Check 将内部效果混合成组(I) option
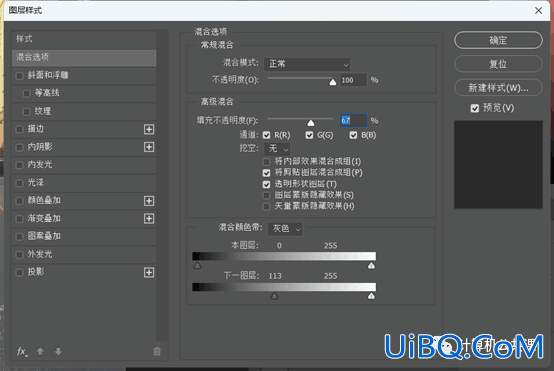This screenshot has height=371, width=554. pyautogui.click(x=266, y=162)
